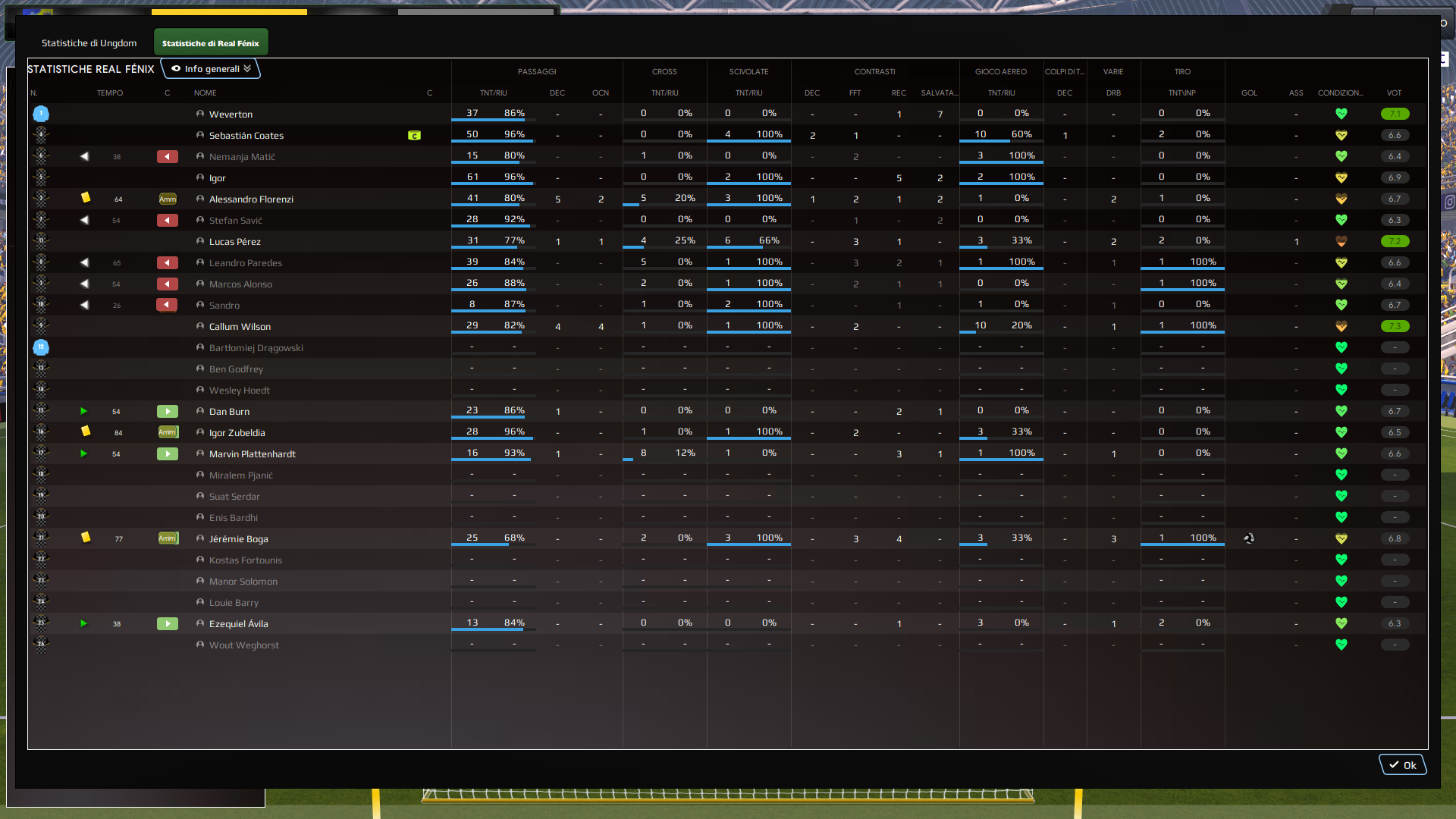Click yellow card icon for Alessandro Florenzi
Screen dimensions: 1456x819
86,198
